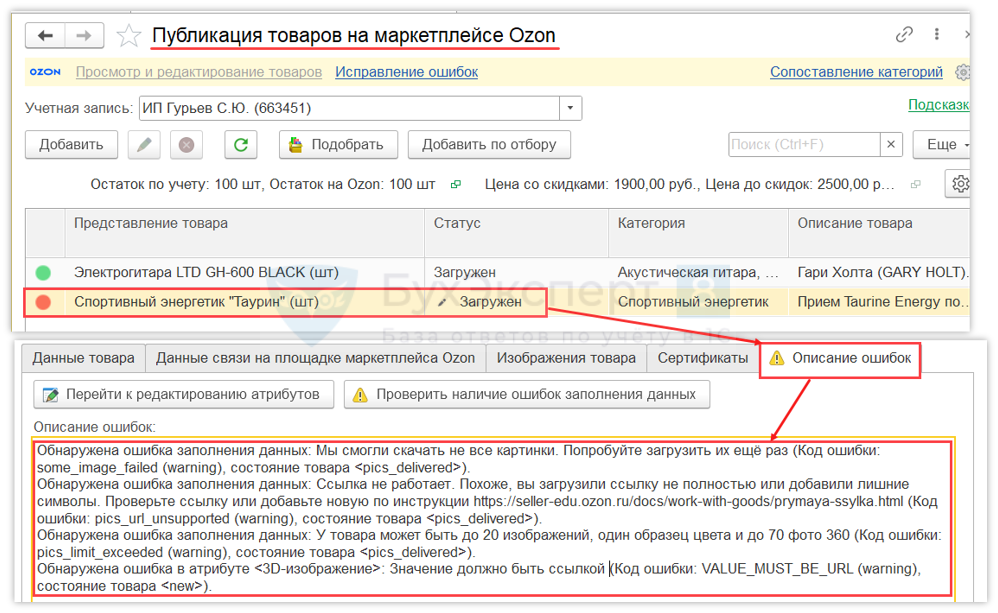Click Проверить наличие ошибок заполнения данных button
The height and width of the screenshot is (613, 998).
pyautogui.click(x=526, y=395)
